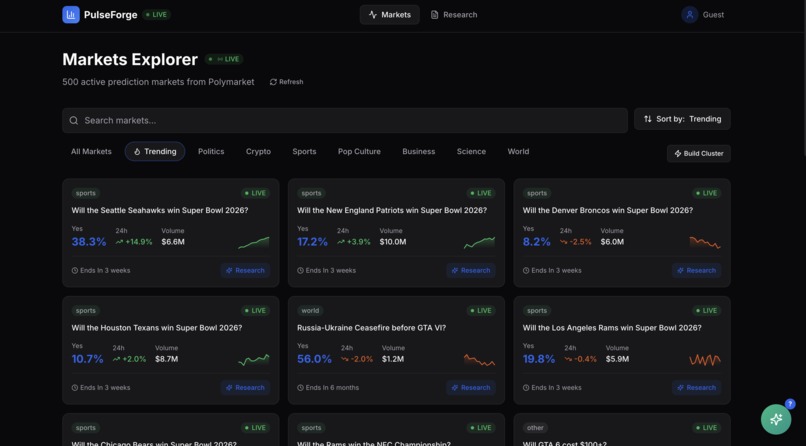Click the refresh arrows icon

(273, 82)
